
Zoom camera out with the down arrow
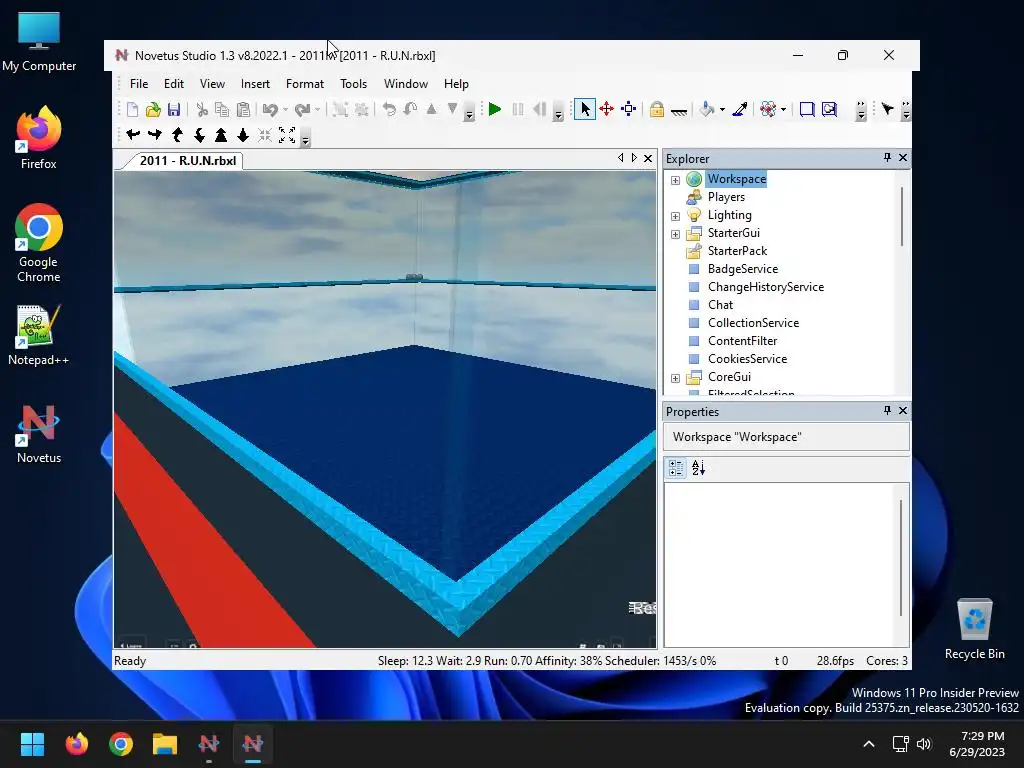(x=243, y=135)
